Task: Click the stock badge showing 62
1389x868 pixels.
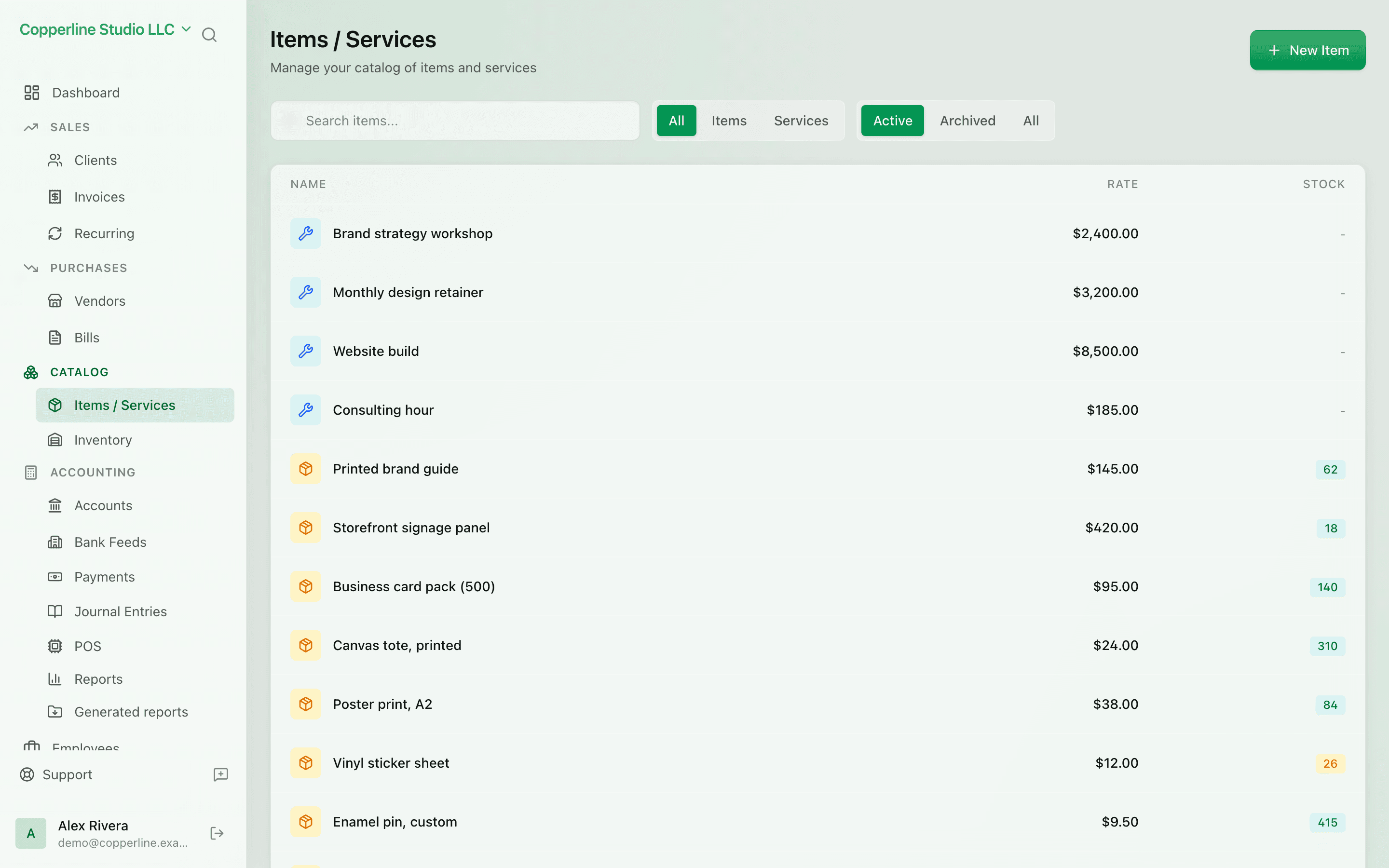Action: pyautogui.click(x=1330, y=469)
